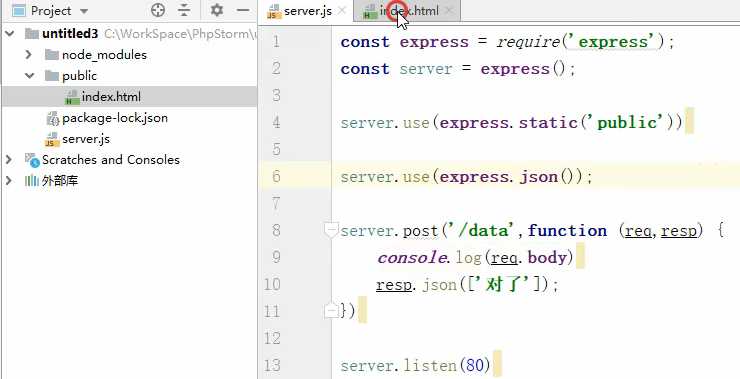Viewport: 740px width, 379px height.
Task: Click the JS icon on server.js tab
Action: click(x=273, y=11)
